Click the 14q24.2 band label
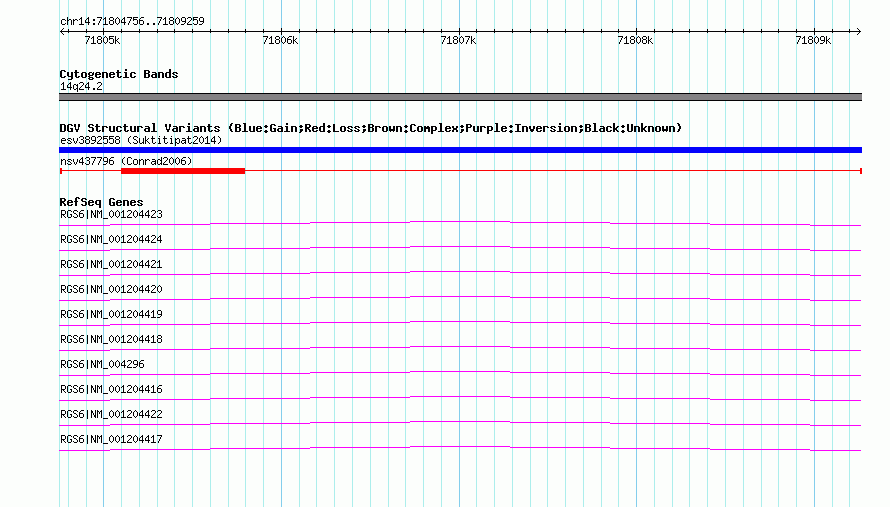 81,86
